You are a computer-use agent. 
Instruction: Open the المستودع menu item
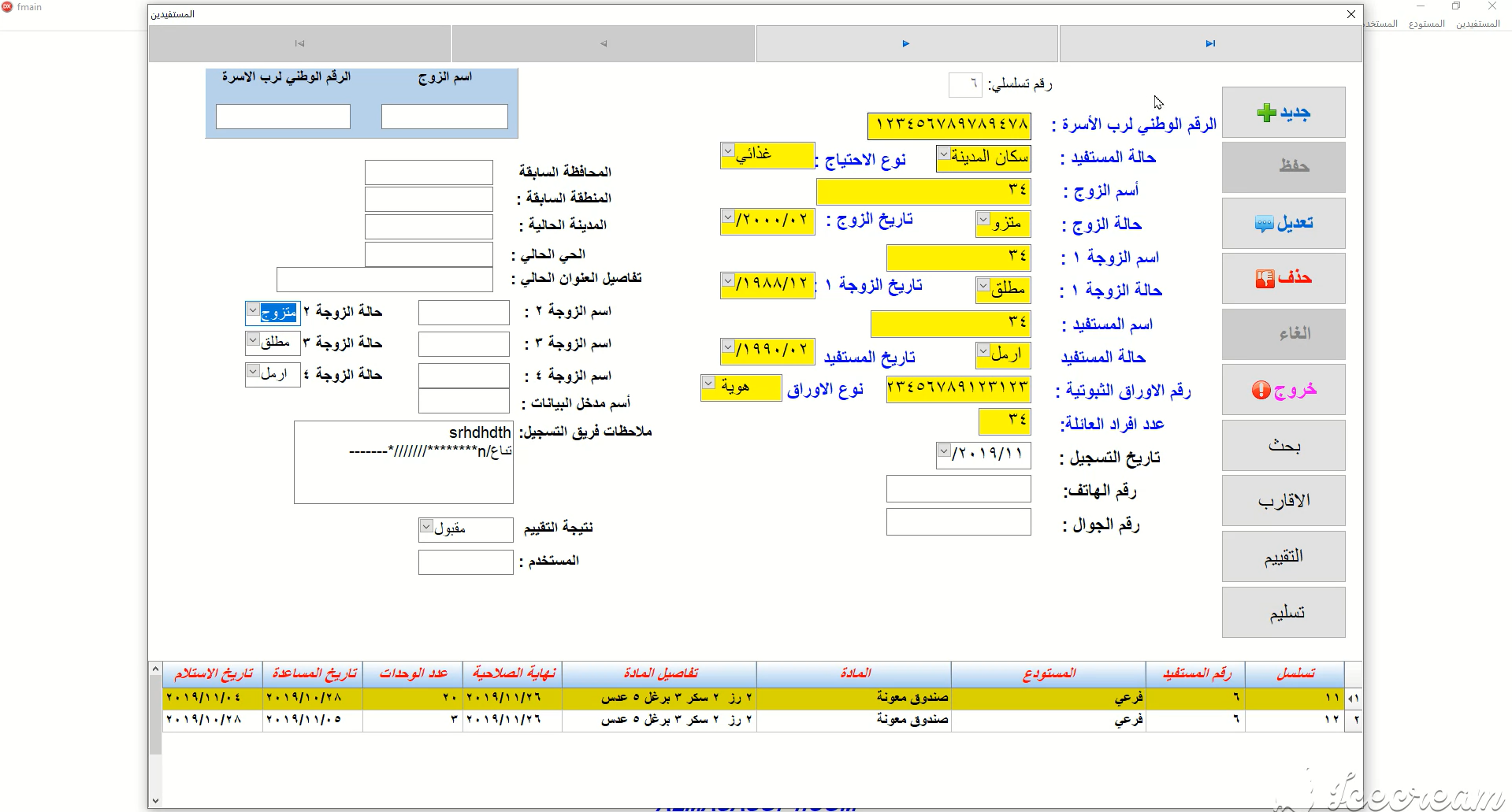(1429, 24)
